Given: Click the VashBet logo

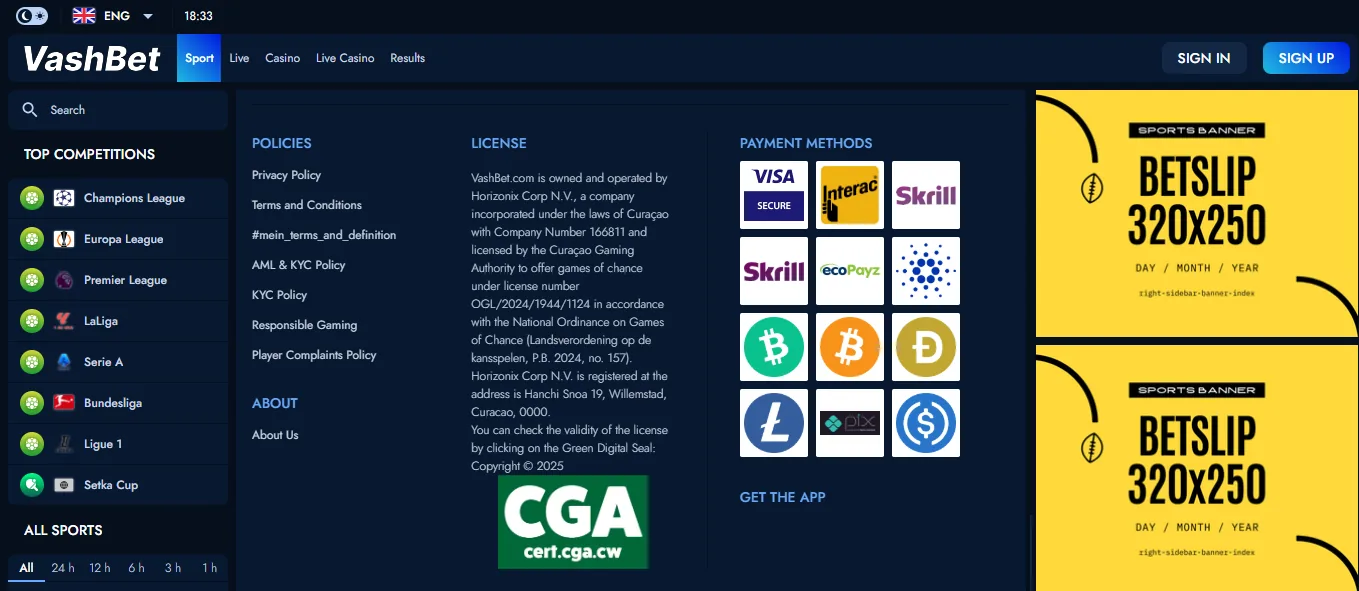Looking at the screenshot, I should tap(92, 59).
